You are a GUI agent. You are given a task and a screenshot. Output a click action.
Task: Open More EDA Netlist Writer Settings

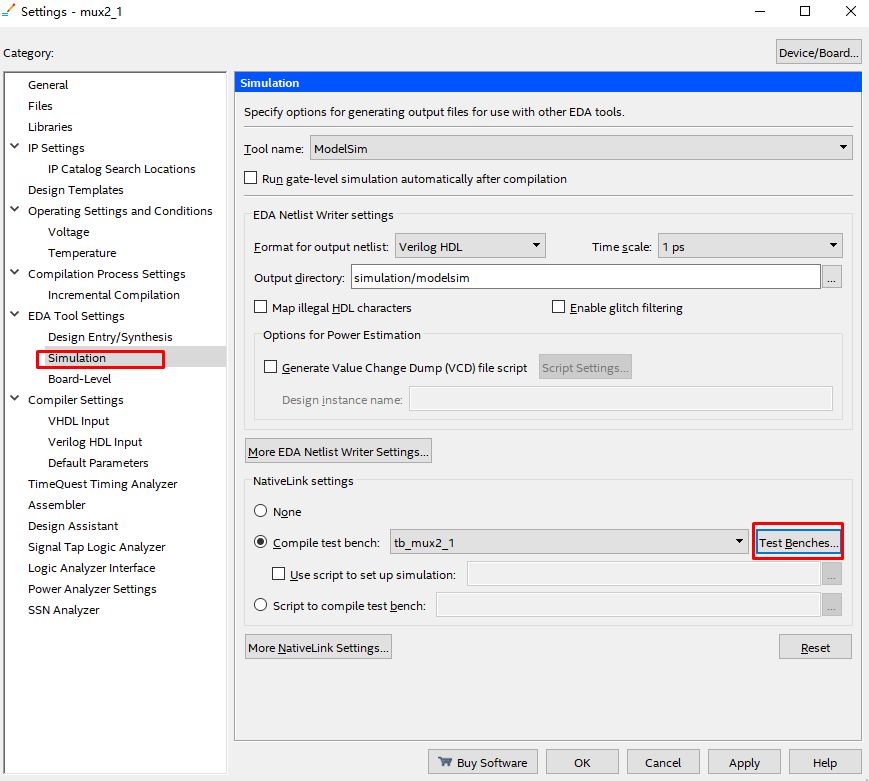[x=339, y=452]
